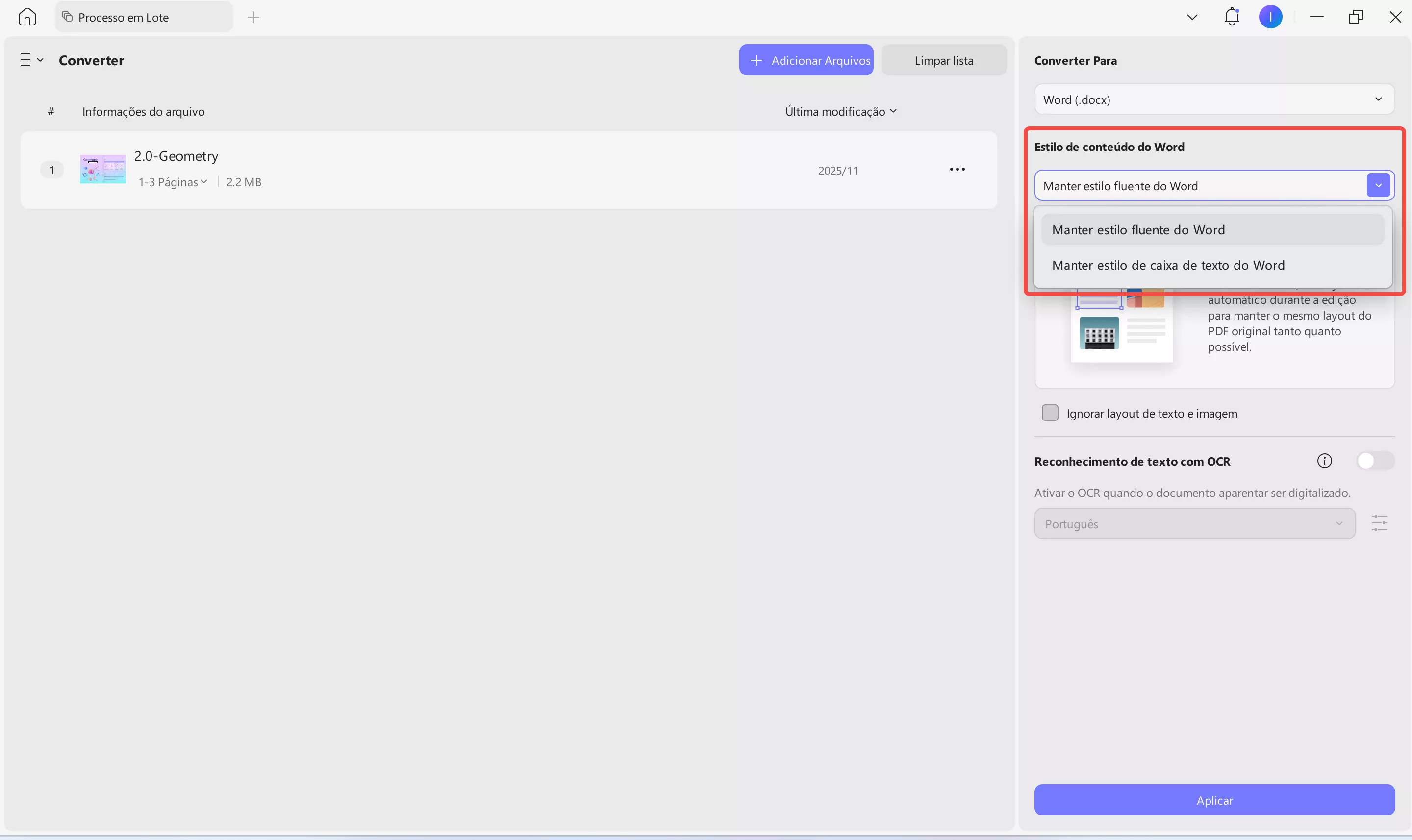Click the user profile avatar
This screenshot has height=840, width=1412.
point(1270,17)
